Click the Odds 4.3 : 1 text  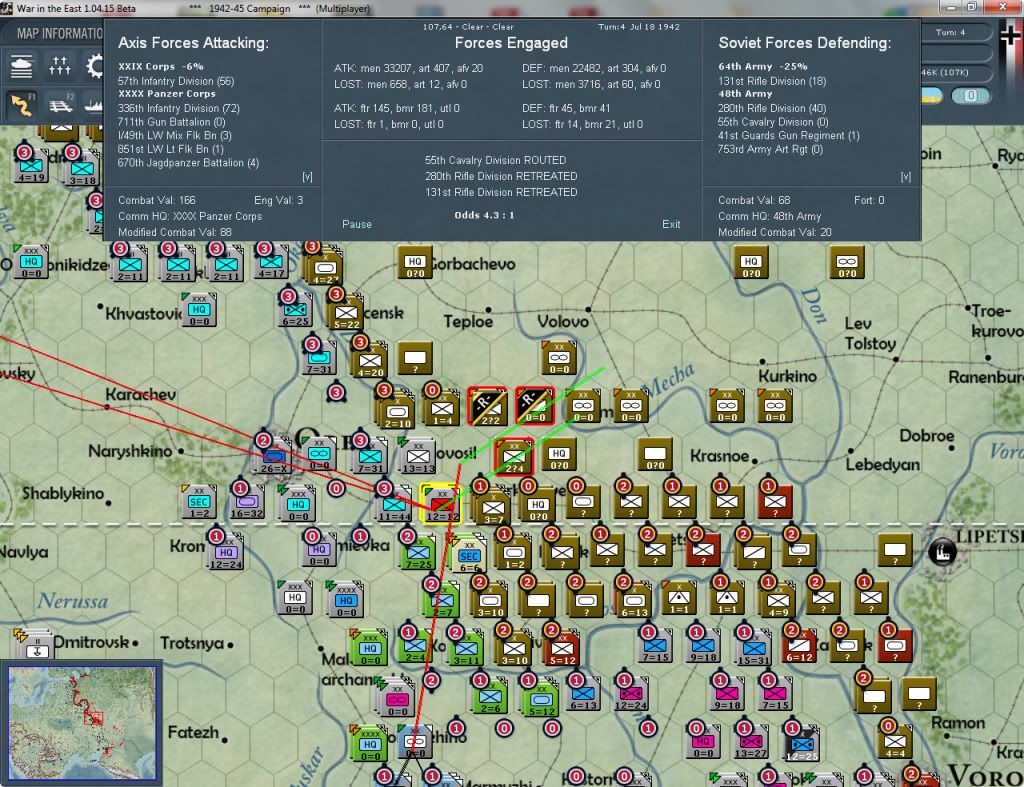coord(484,215)
